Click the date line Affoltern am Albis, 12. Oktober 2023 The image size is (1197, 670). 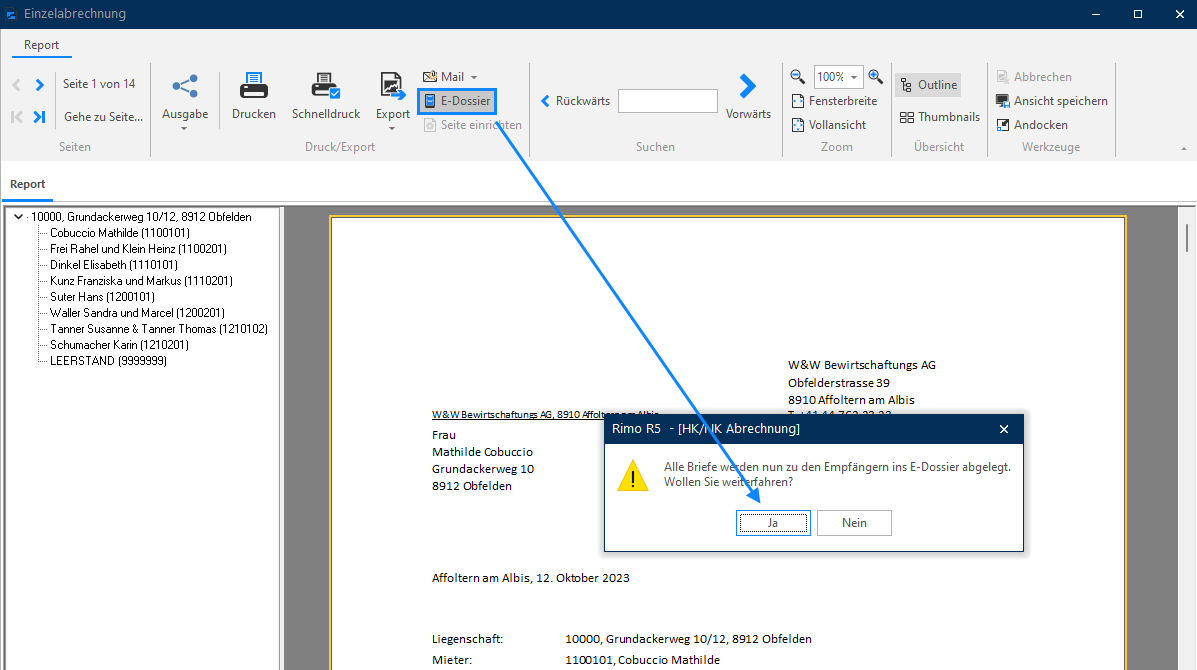[x=531, y=578]
